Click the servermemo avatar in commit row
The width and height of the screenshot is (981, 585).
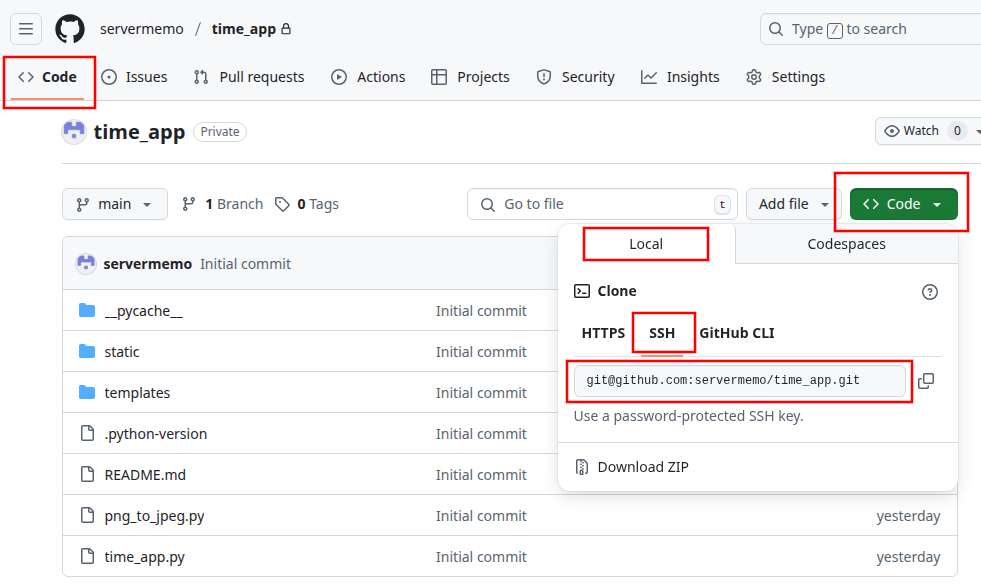(86, 264)
